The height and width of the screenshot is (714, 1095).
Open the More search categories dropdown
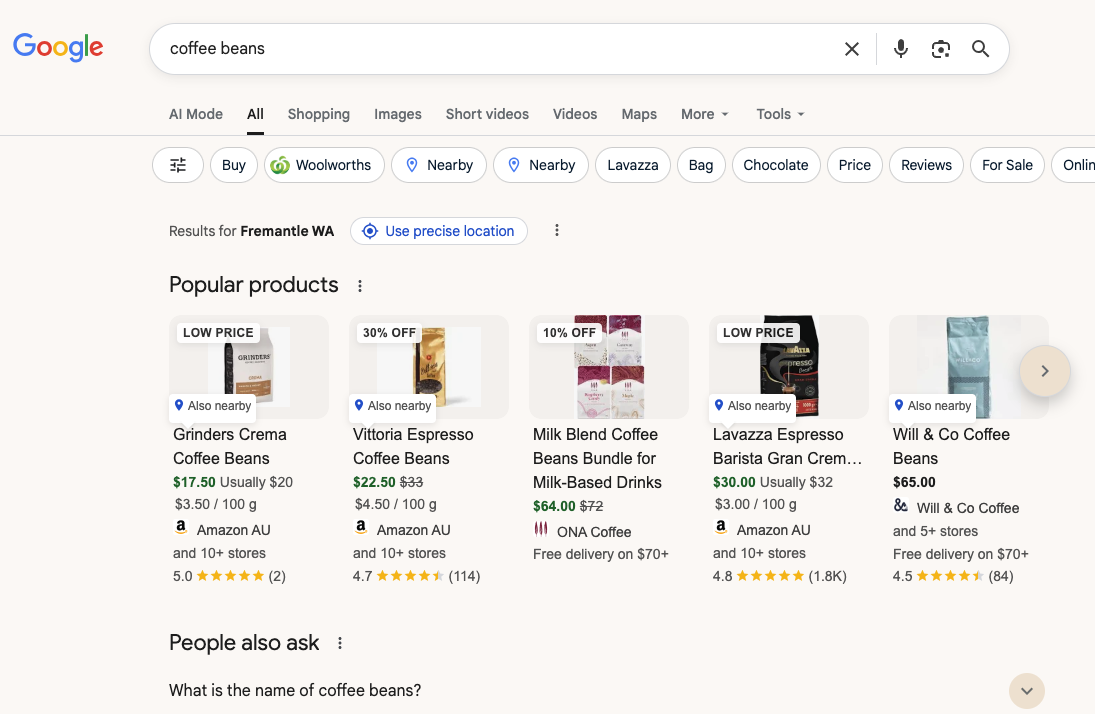(x=704, y=114)
